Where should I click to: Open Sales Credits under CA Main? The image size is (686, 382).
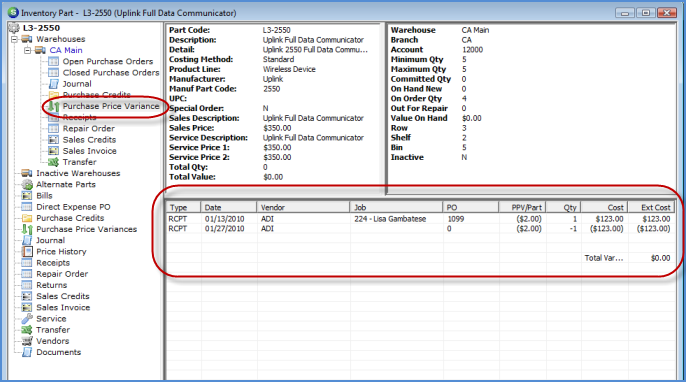click(x=89, y=140)
